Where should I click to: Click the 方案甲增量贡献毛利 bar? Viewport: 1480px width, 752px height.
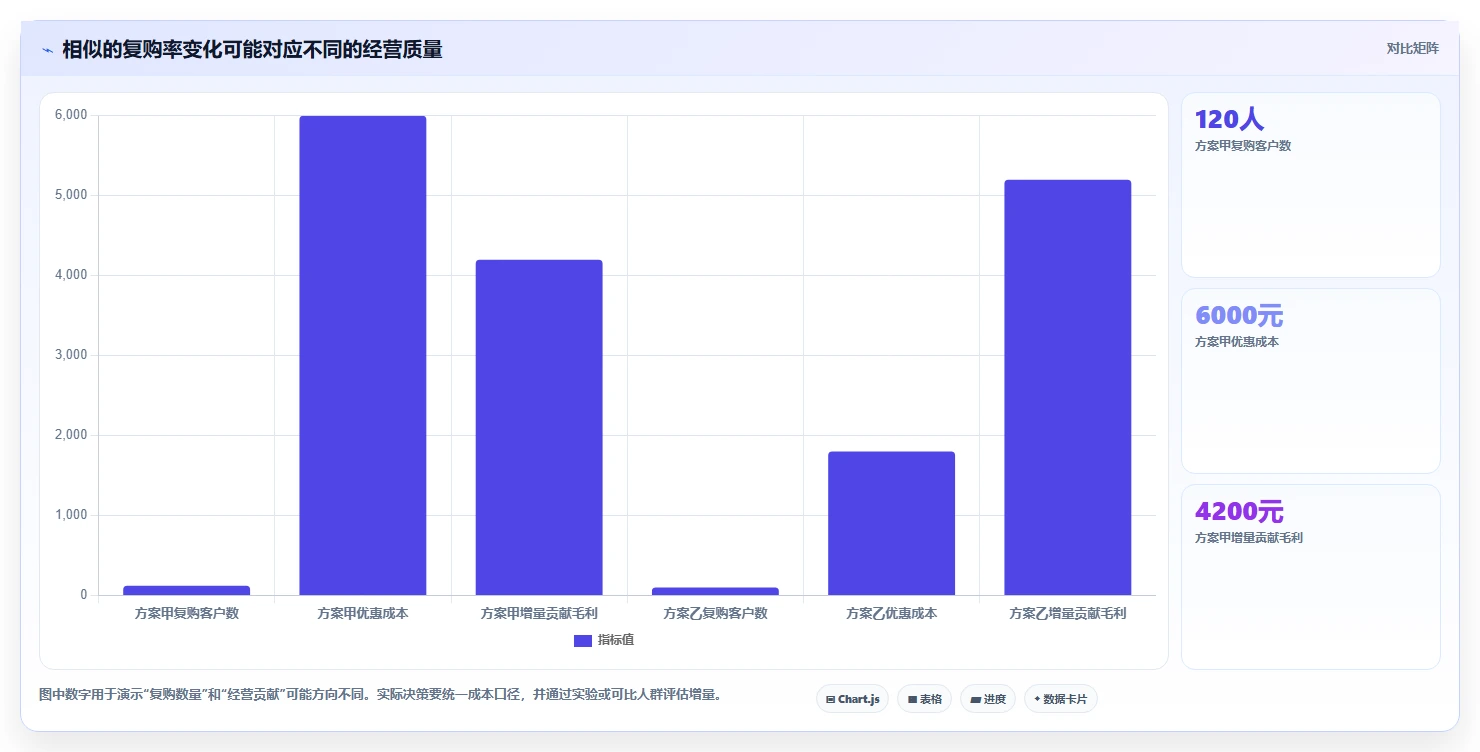tap(539, 427)
